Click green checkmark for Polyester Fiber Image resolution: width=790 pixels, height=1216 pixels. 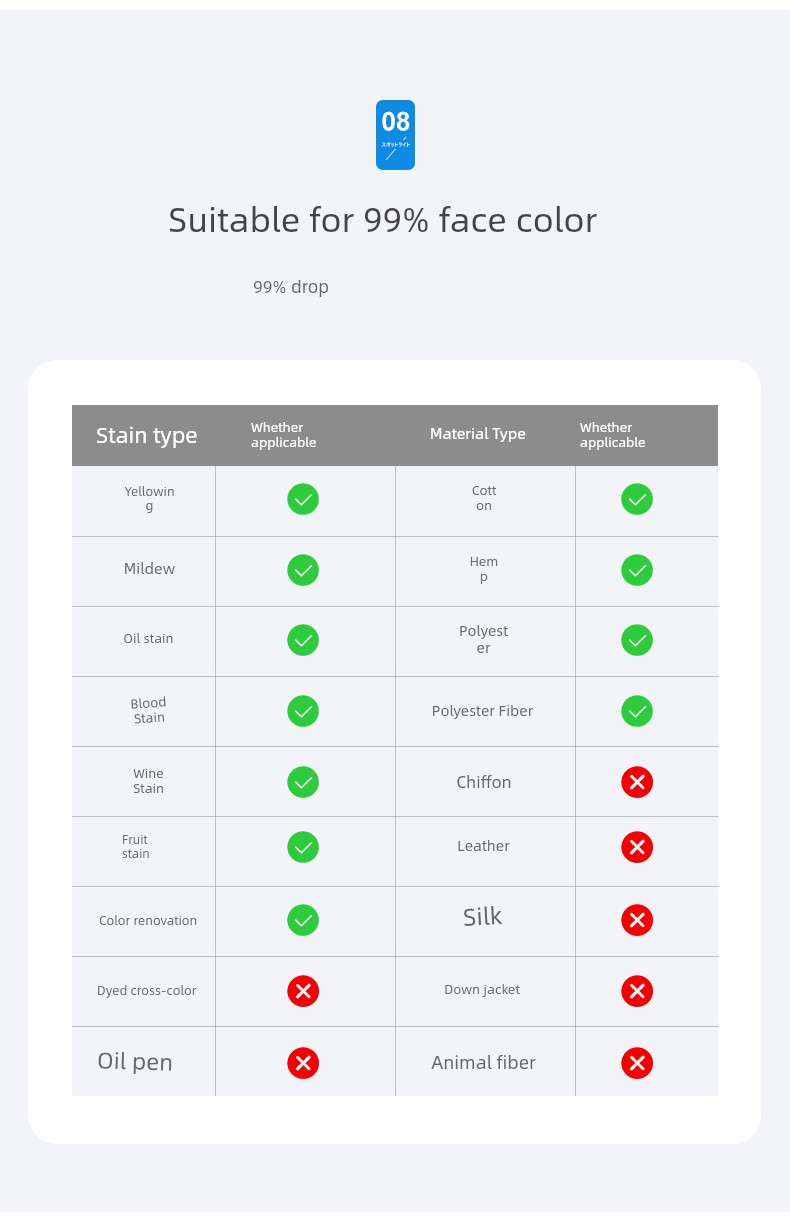pyautogui.click(x=637, y=711)
